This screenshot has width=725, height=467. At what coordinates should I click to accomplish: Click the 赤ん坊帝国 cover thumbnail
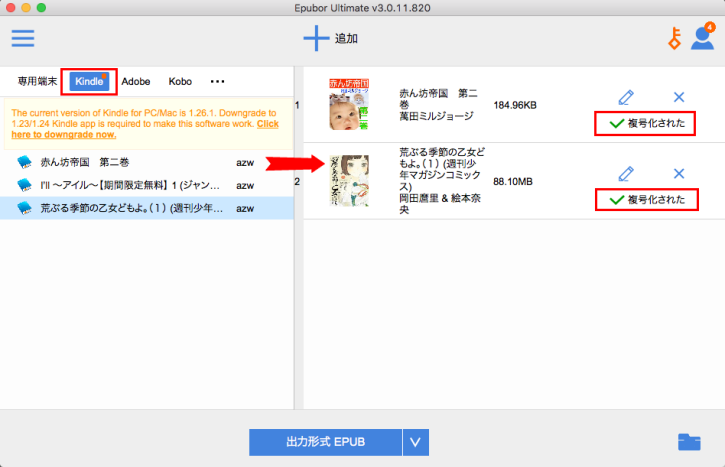click(349, 104)
